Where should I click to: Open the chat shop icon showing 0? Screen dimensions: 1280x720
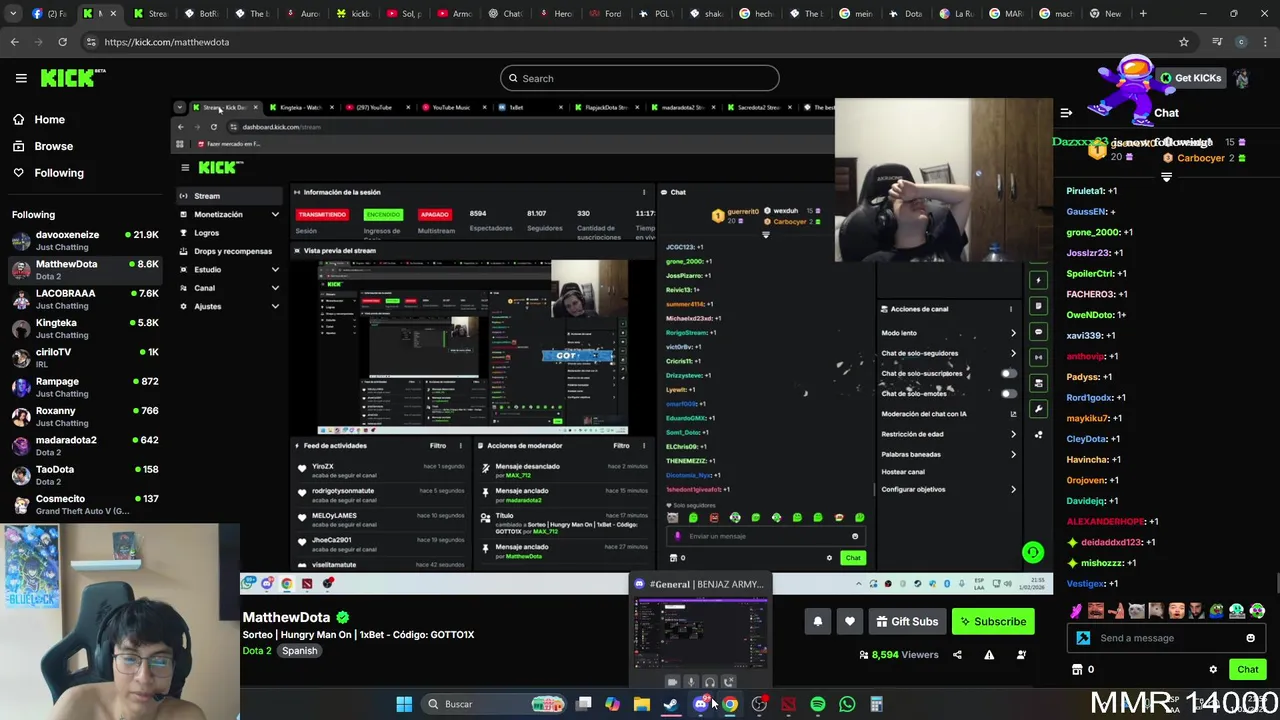[1083, 670]
